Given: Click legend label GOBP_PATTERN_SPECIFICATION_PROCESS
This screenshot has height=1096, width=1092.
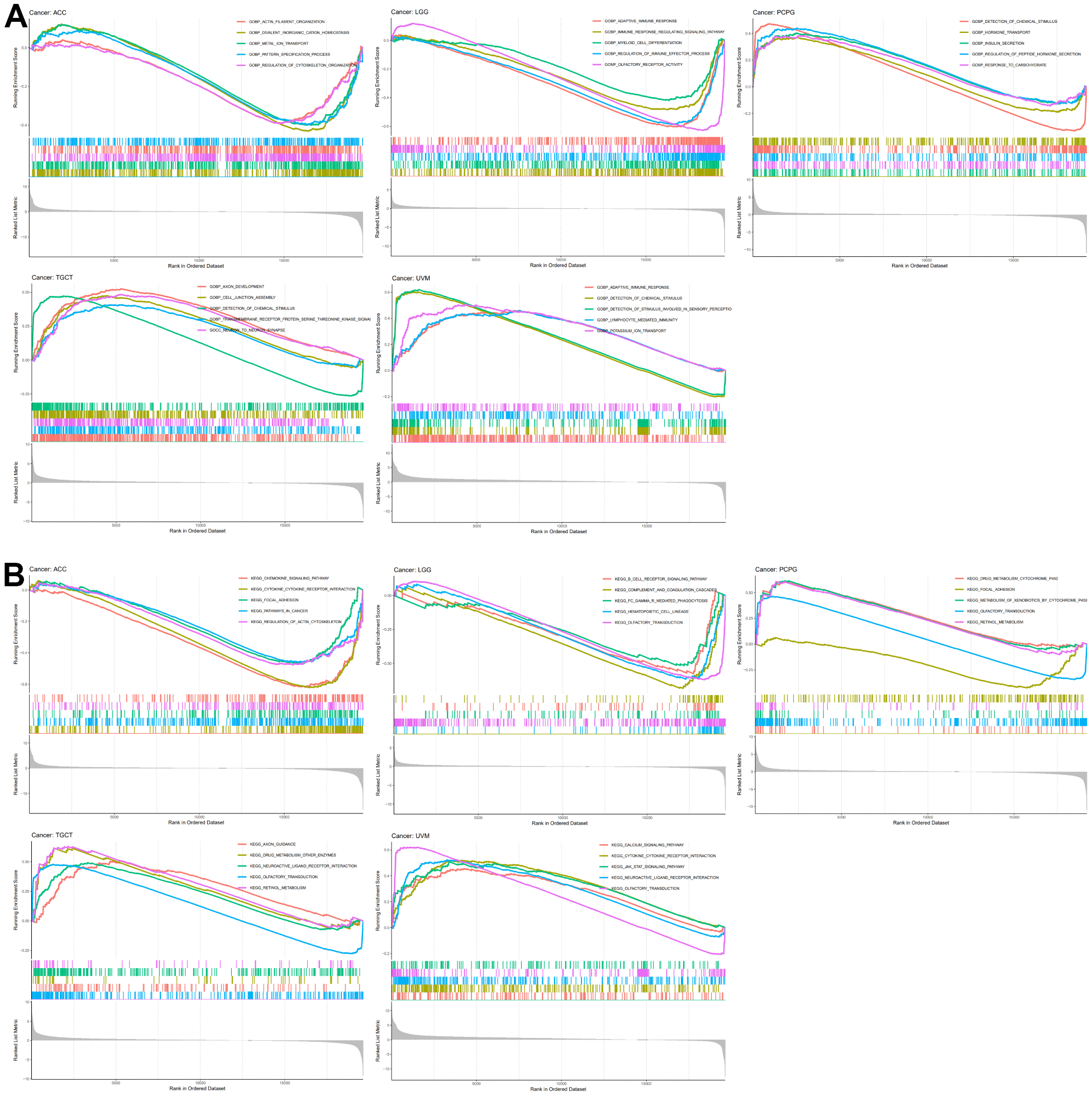Looking at the screenshot, I should [x=289, y=55].
